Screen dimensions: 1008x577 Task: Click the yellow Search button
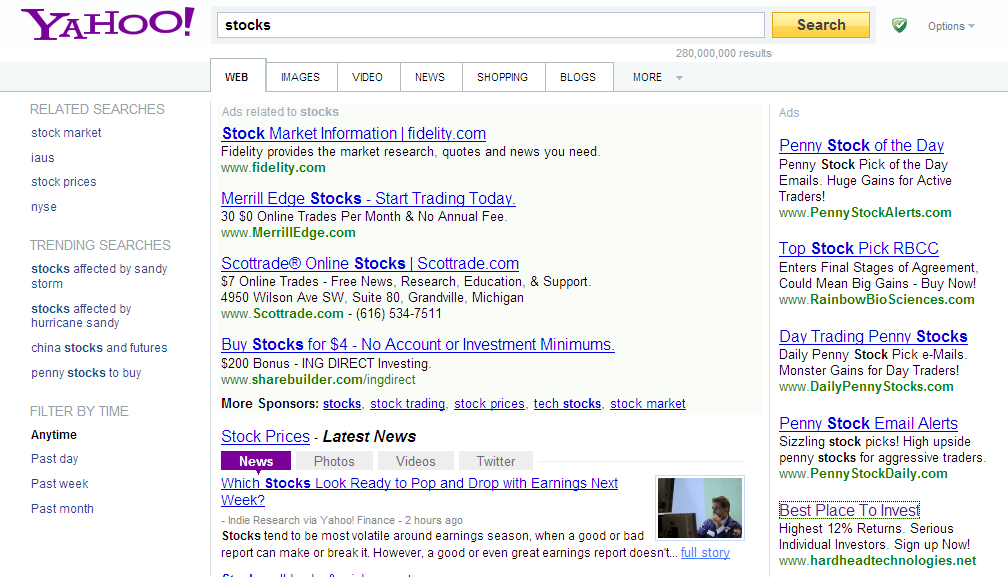[820, 25]
